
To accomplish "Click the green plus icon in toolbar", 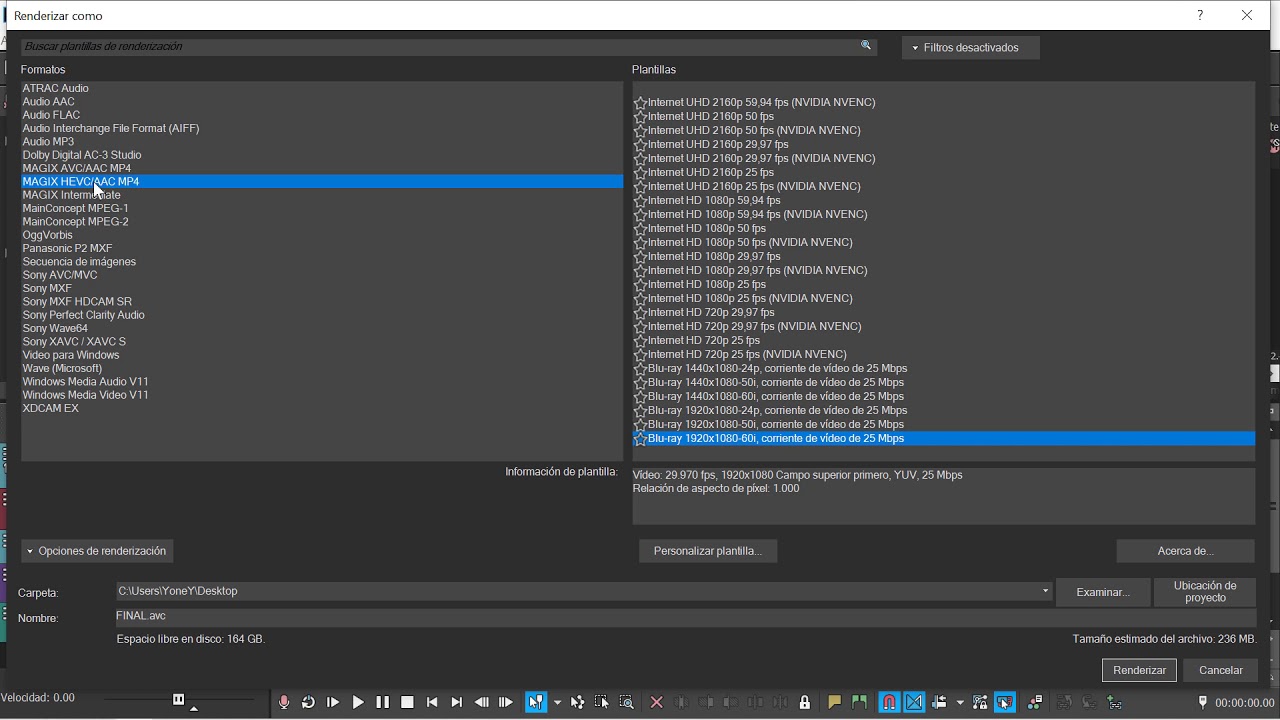I will [1113, 703].
